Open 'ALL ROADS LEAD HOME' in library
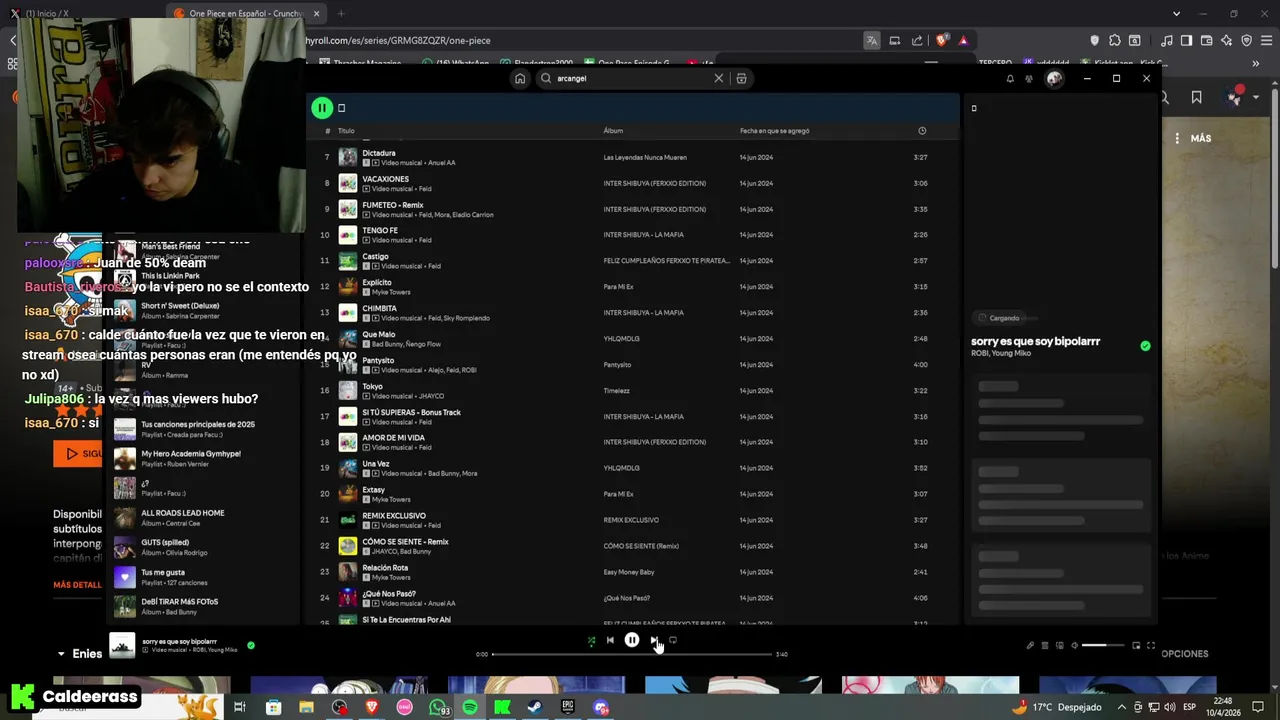This screenshot has height=720, width=1280. click(183, 518)
